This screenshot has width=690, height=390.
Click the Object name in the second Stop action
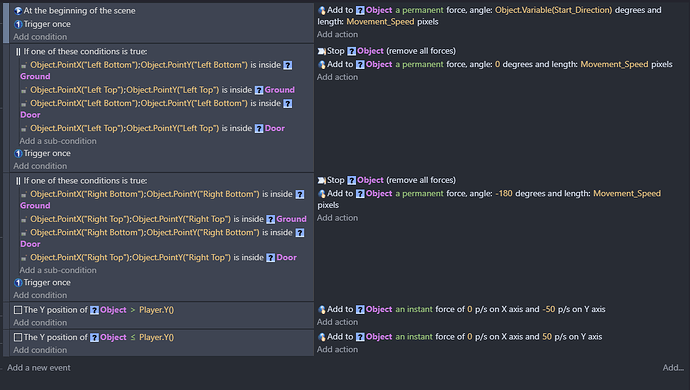370,180
